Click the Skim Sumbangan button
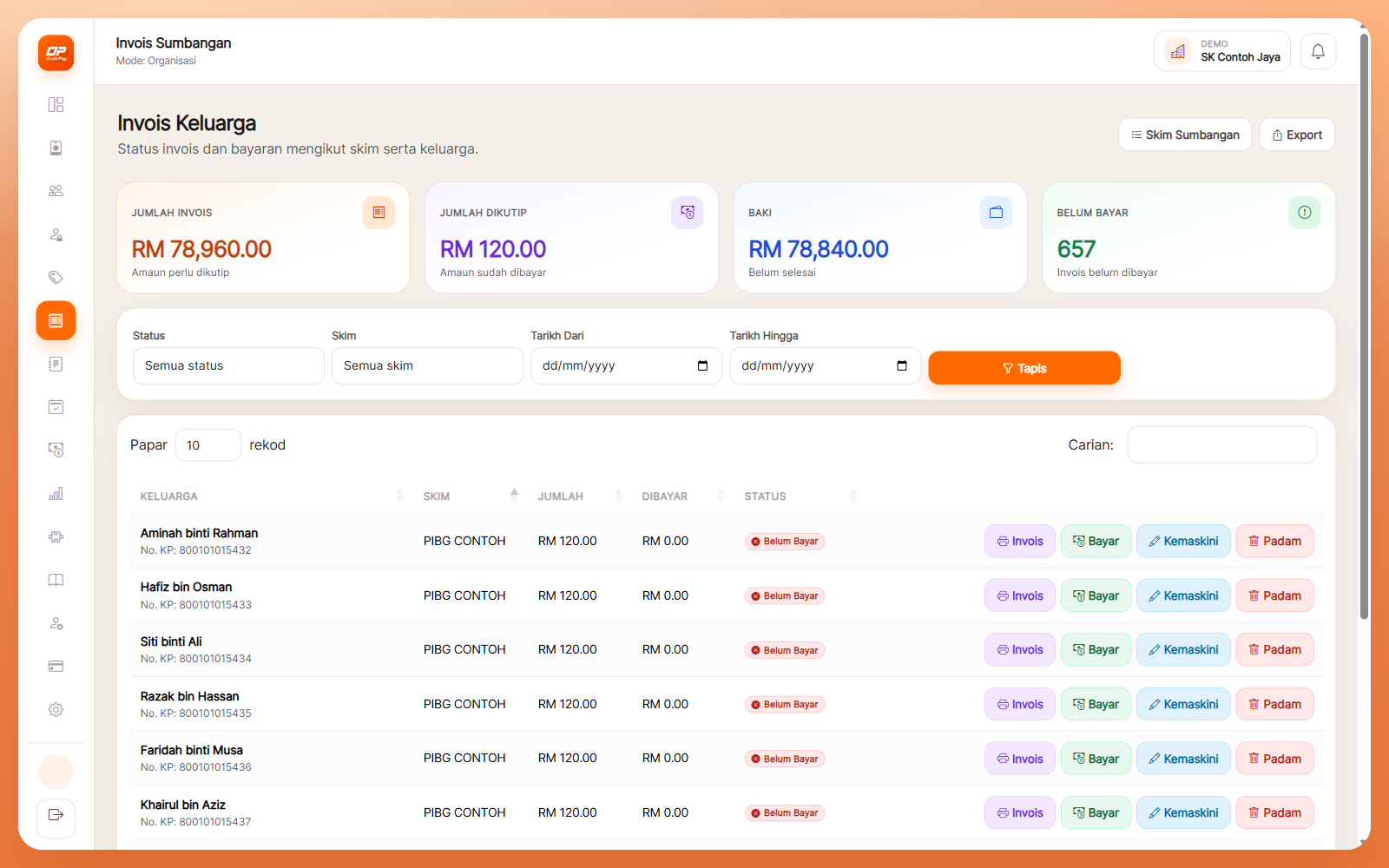The width and height of the screenshot is (1389, 868). (x=1185, y=135)
